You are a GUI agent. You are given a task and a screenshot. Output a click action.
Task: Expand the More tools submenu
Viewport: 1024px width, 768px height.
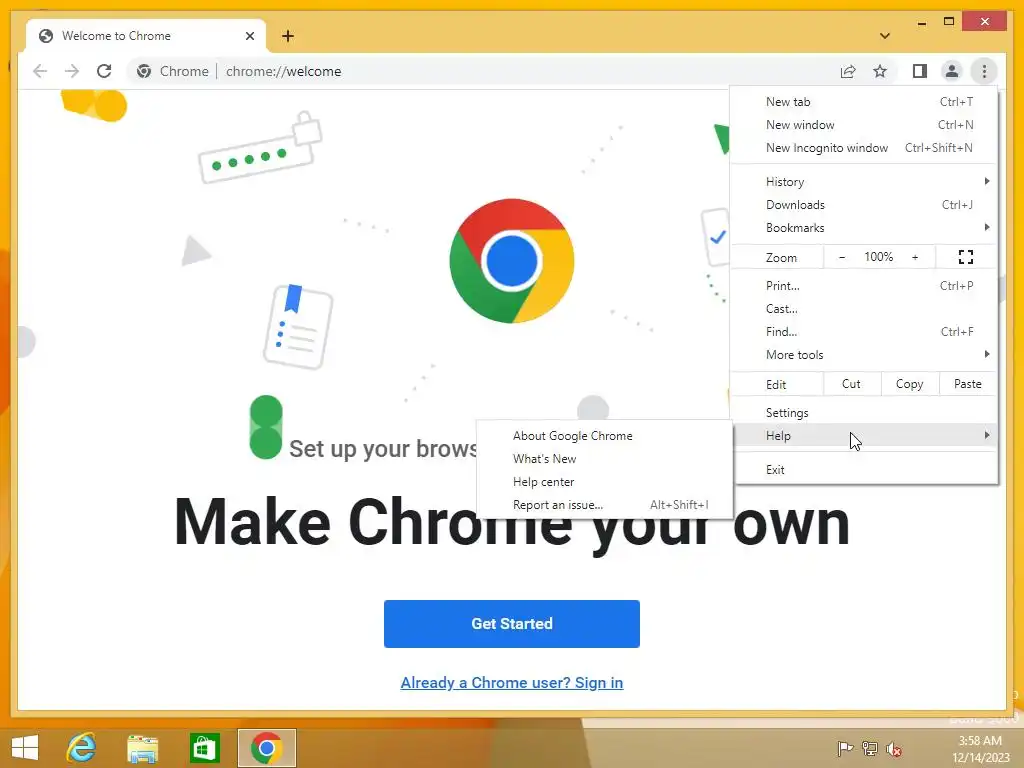[864, 355]
